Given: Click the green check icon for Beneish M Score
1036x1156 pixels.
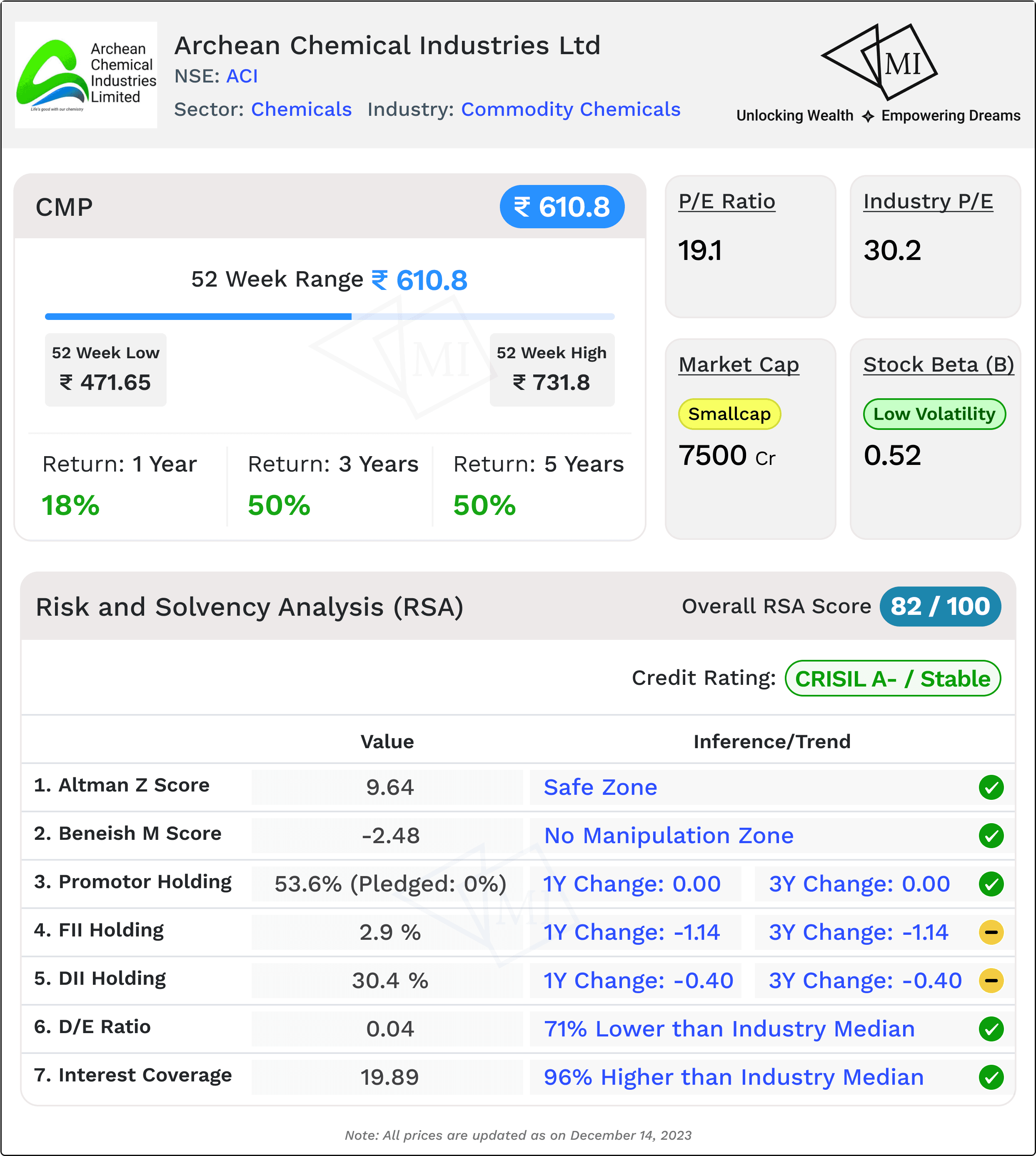Looking at the screenshot, I should coord(991,836).
